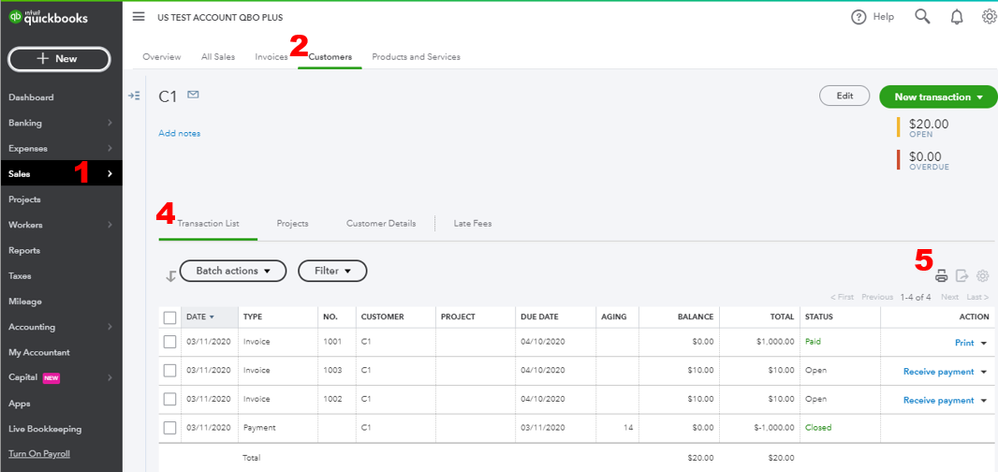Expand the Workers sidebar submenu
Image resolution: width=998 pixels, height=472 pixels.
[x=109, y=225]
